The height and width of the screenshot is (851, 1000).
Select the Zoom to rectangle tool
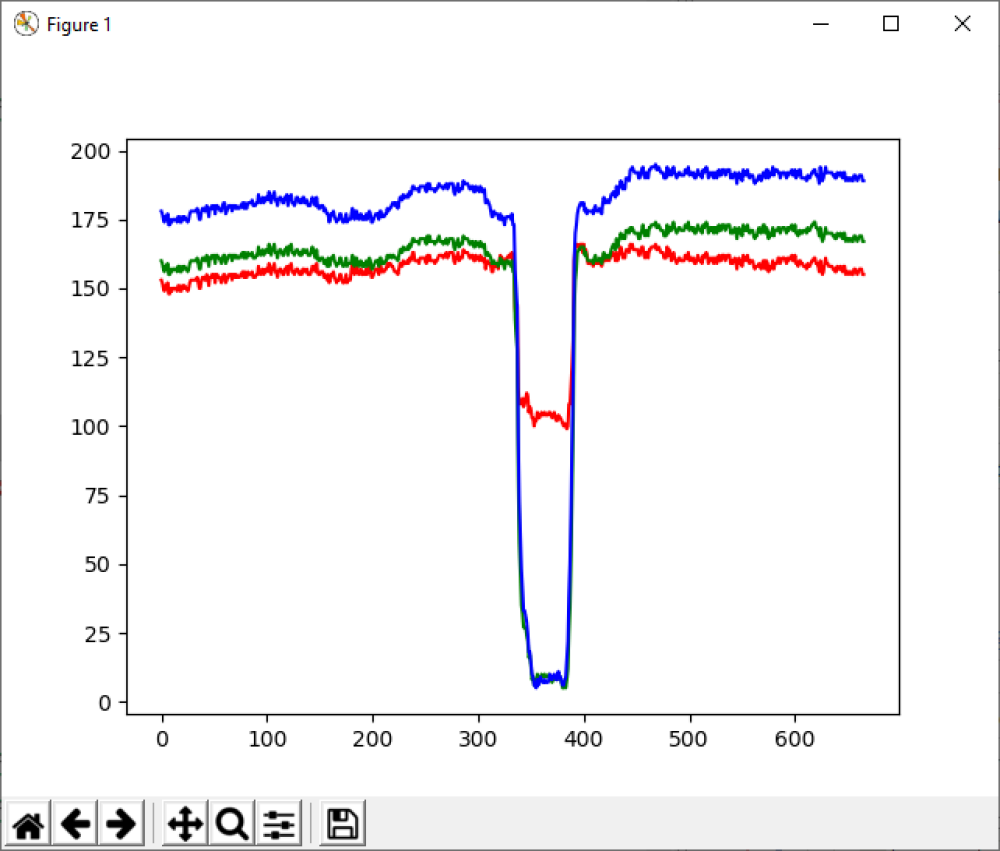[x=232, y=824]
